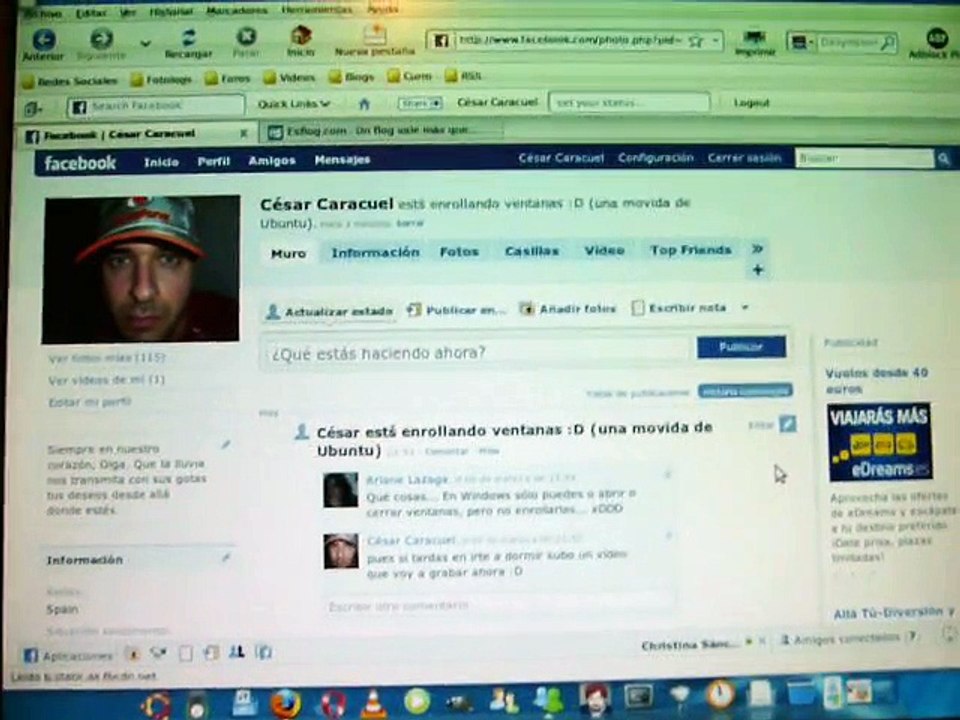Click the Ubuntu logo in the dock

[x=156, y=705]
